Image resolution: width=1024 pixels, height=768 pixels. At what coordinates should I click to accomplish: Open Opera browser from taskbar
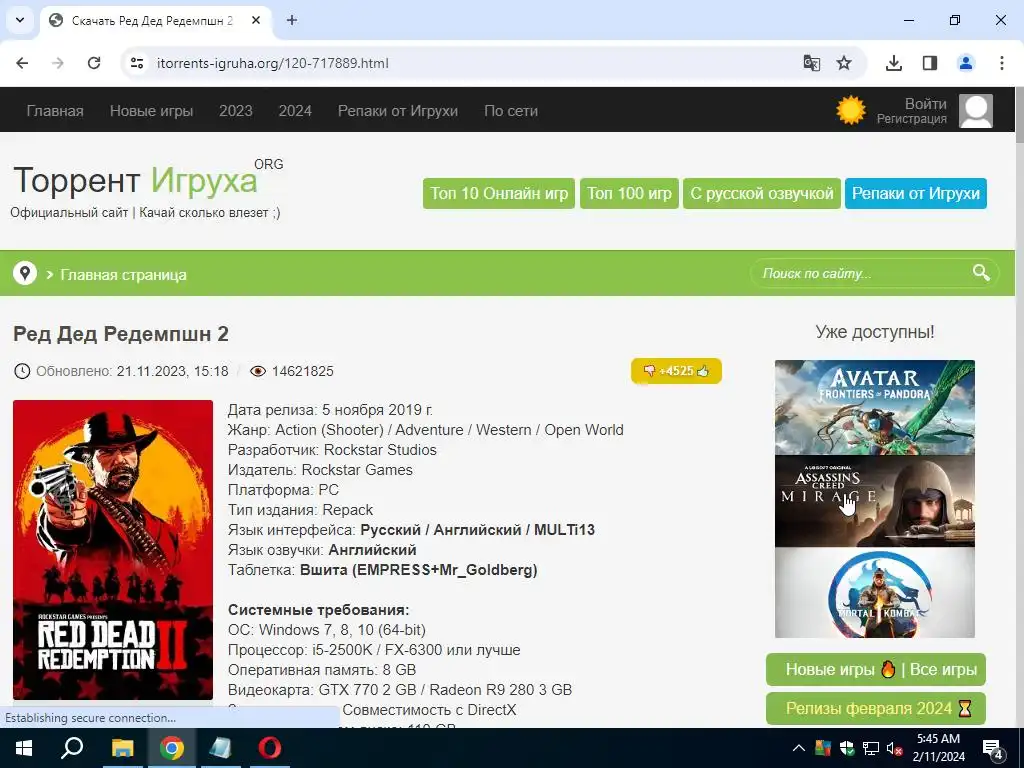270,748
